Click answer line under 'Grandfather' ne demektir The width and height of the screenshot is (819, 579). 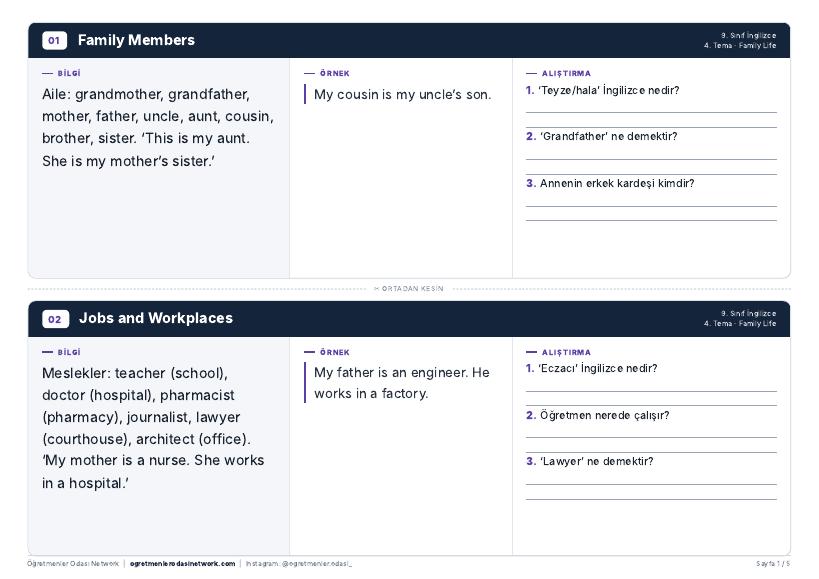pyautogui.click(x=651, y=159)
